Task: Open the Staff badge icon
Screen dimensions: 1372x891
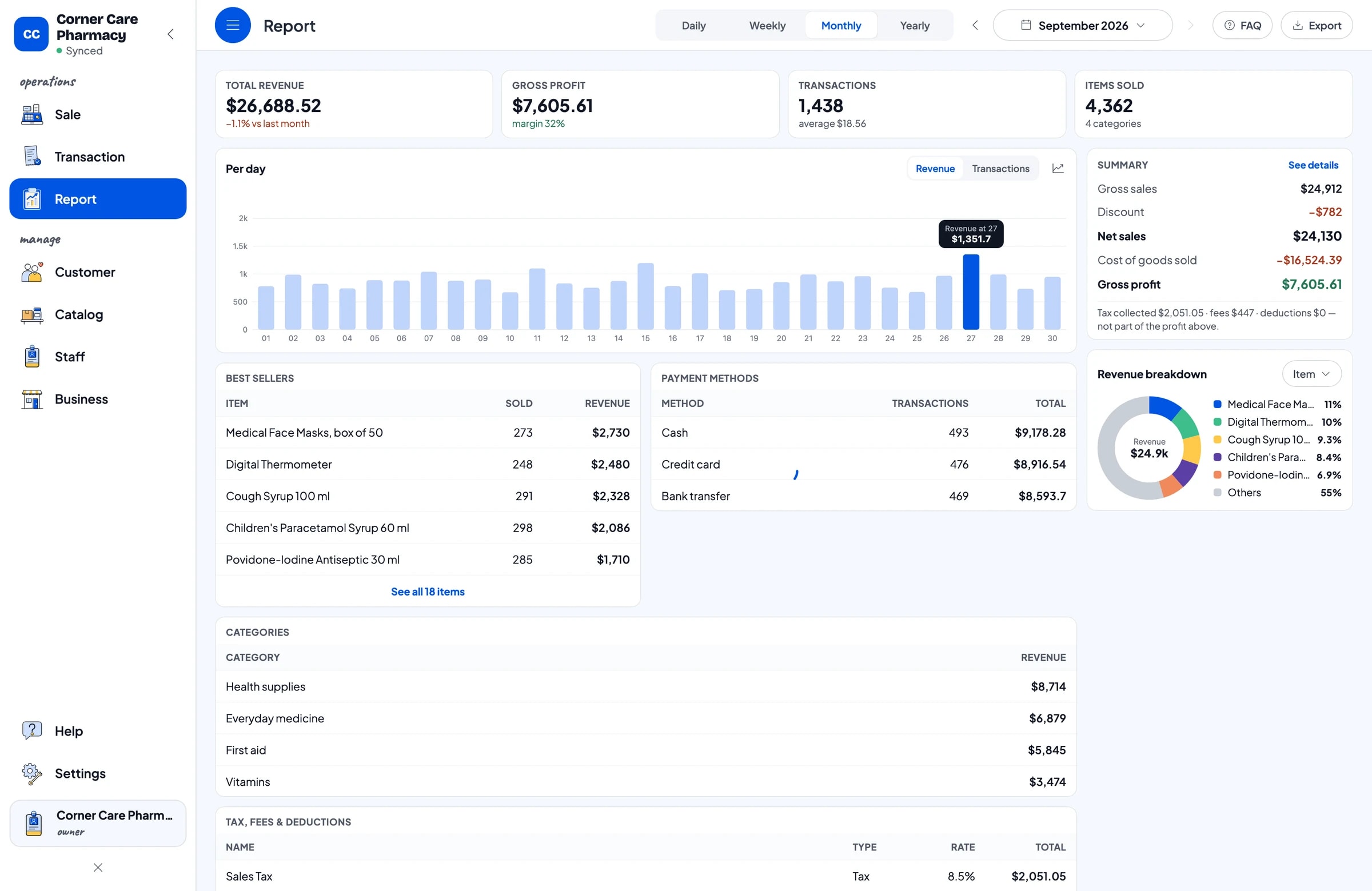Action: [31, 357]
